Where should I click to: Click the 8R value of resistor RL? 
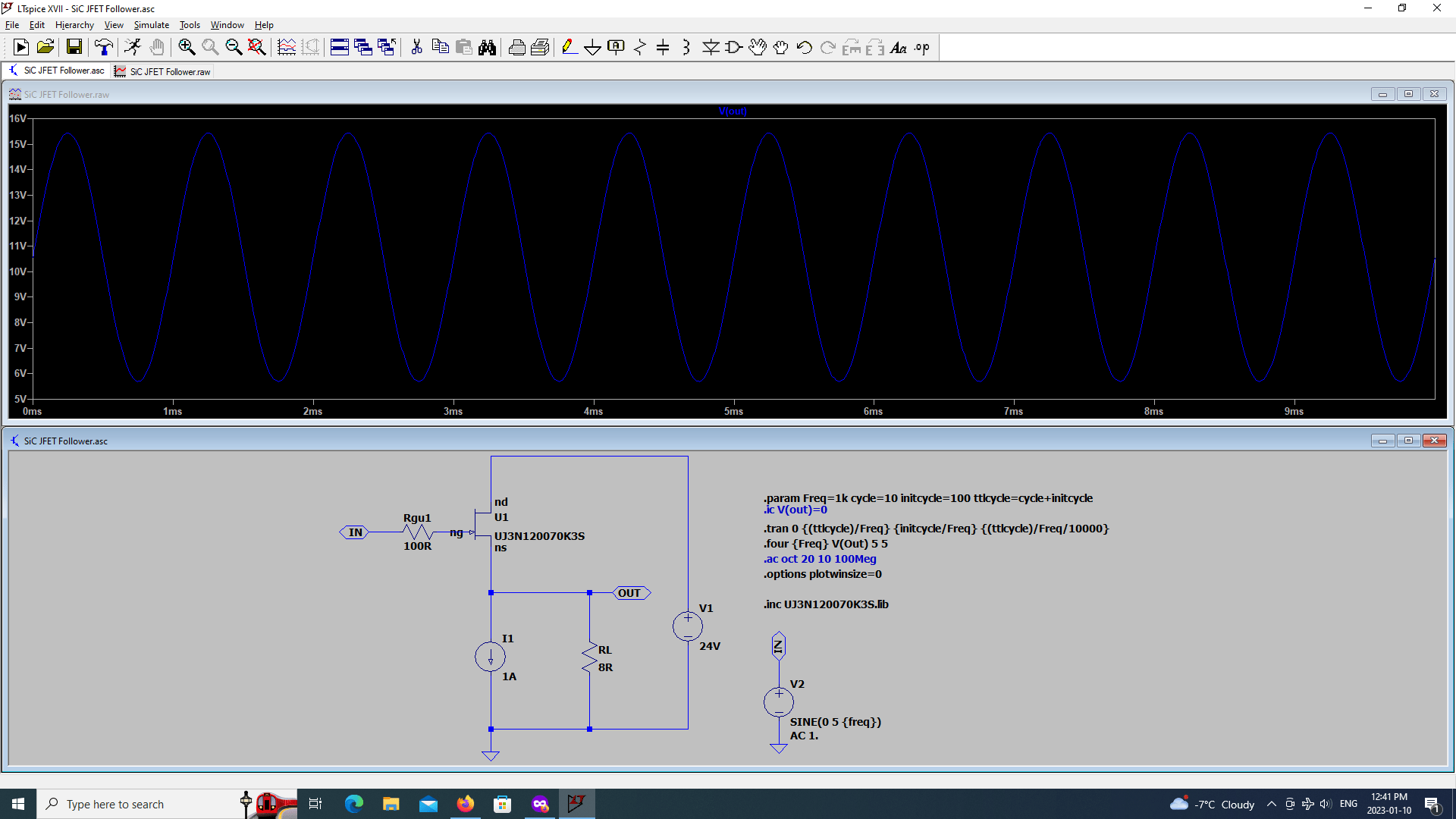[605, 667]
